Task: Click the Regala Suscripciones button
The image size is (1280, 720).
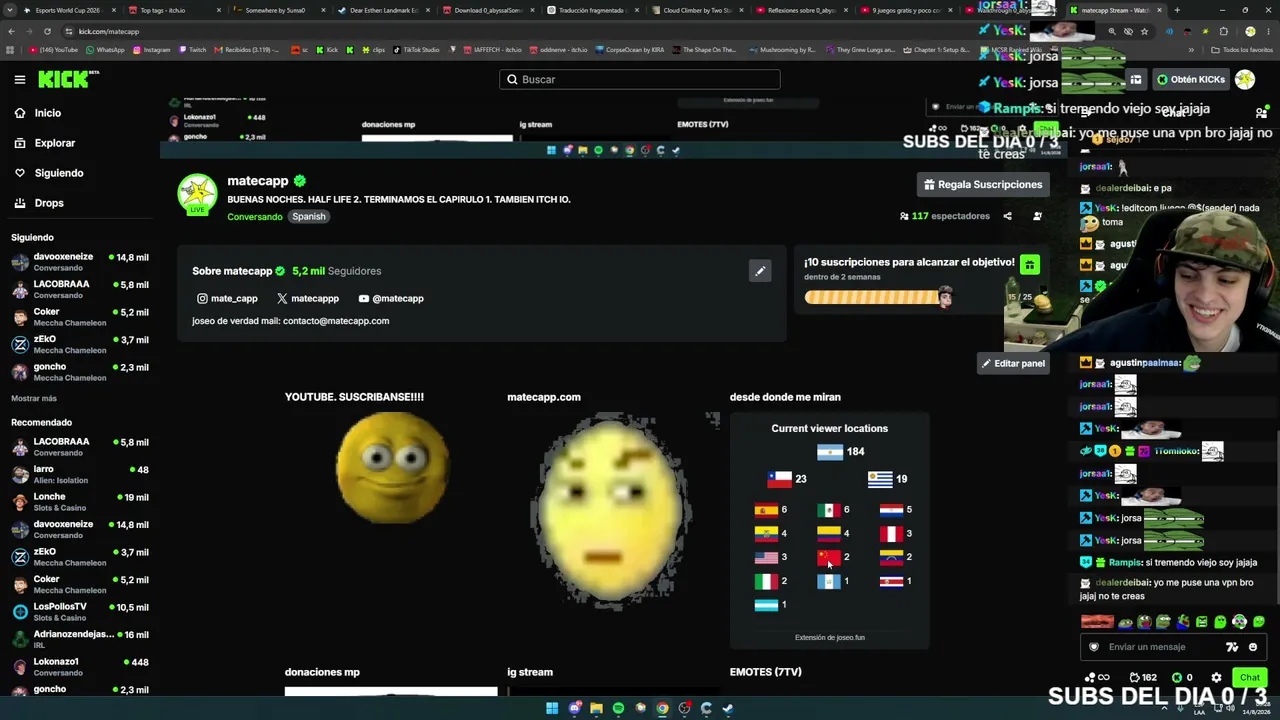Action: click(x=983, y=184)
